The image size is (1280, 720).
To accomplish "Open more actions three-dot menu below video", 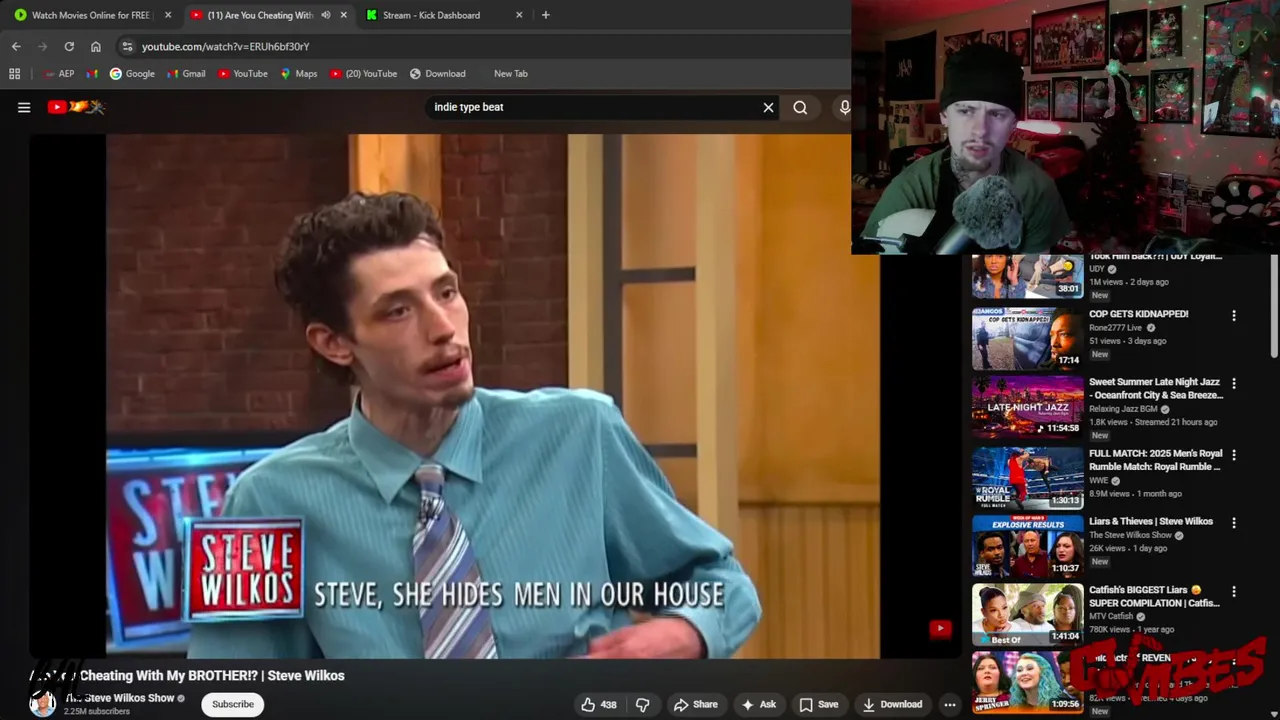I will pyautogui.click(x=950, y=704).
